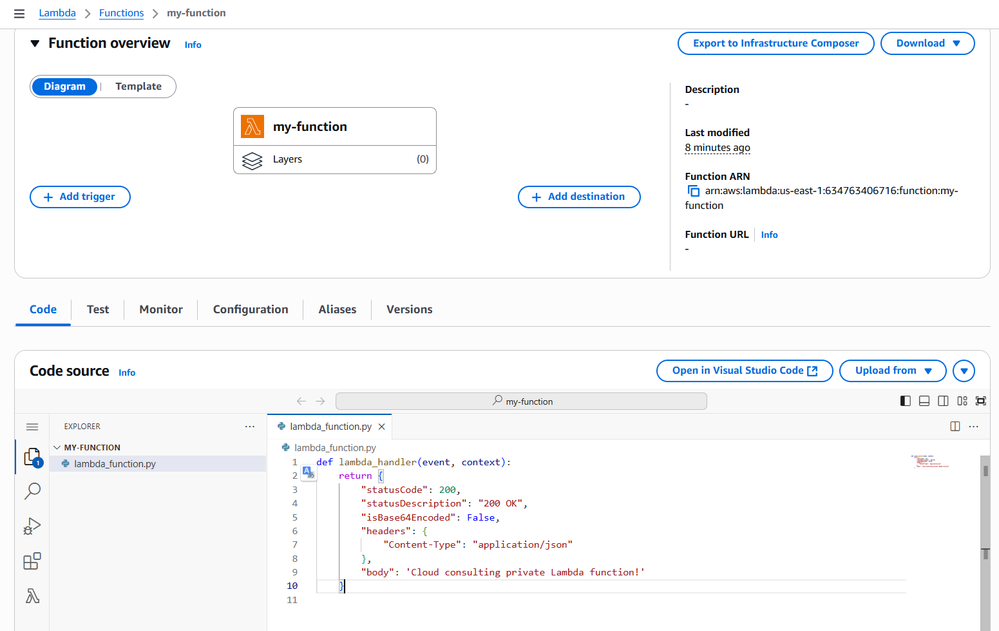Open the Run and Debug view
This screenshot has width=999, height=631.
pos(32,526)
